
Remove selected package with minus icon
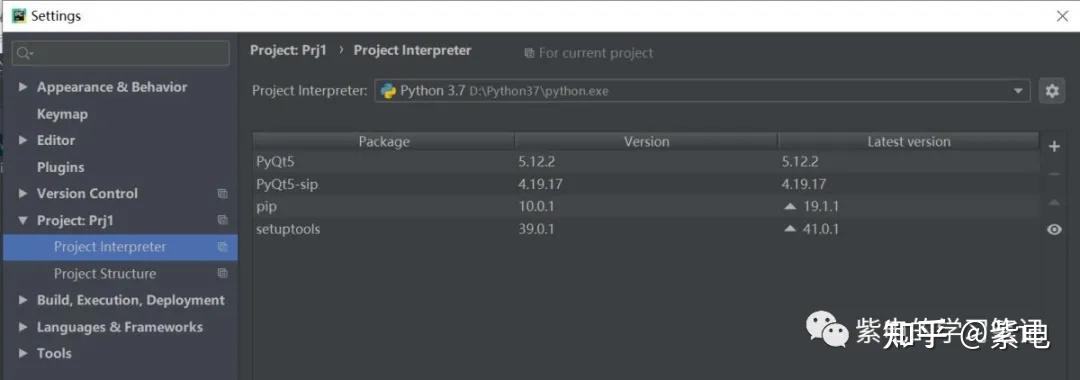1054,175
